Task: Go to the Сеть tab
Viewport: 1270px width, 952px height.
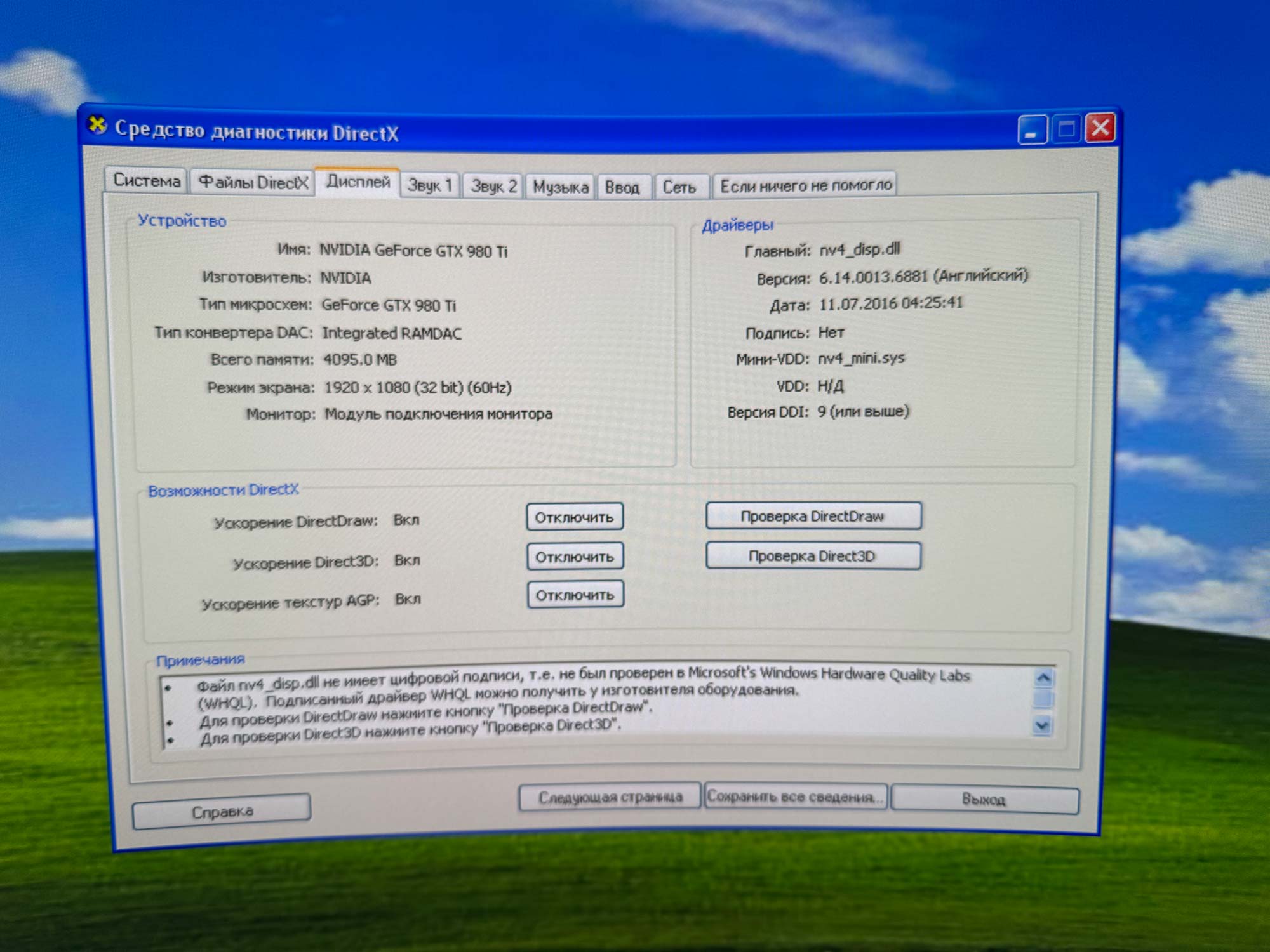Action: 679,187
